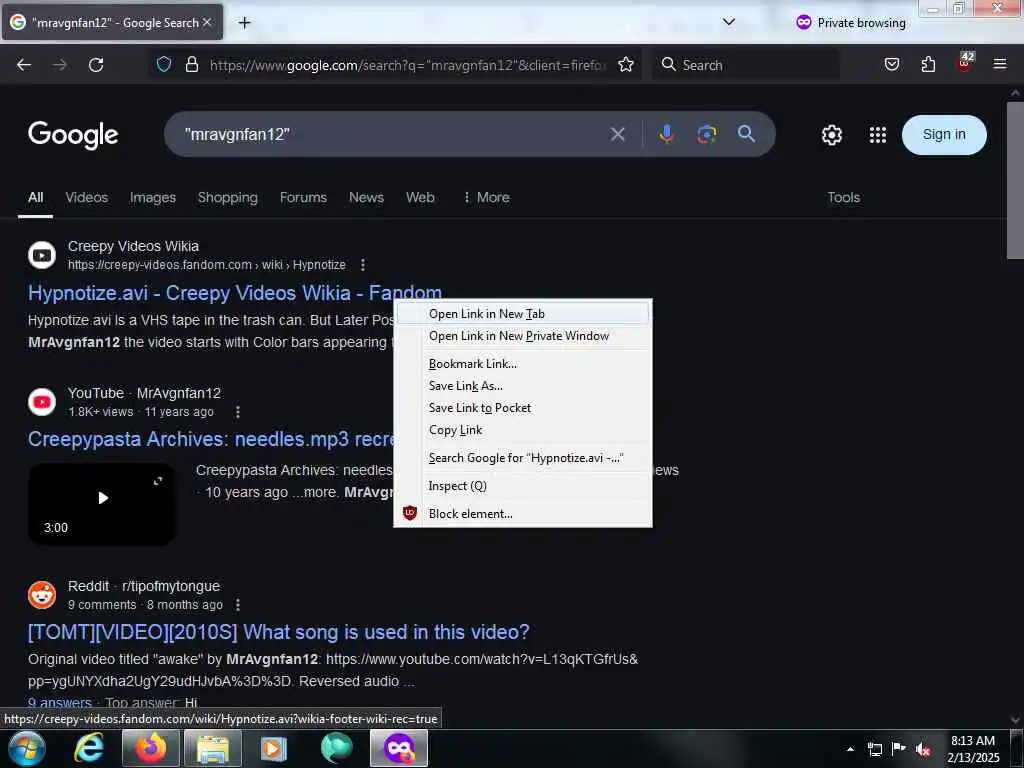
Task: Click the site padlock security icon
Action: [x=191, y=64]
